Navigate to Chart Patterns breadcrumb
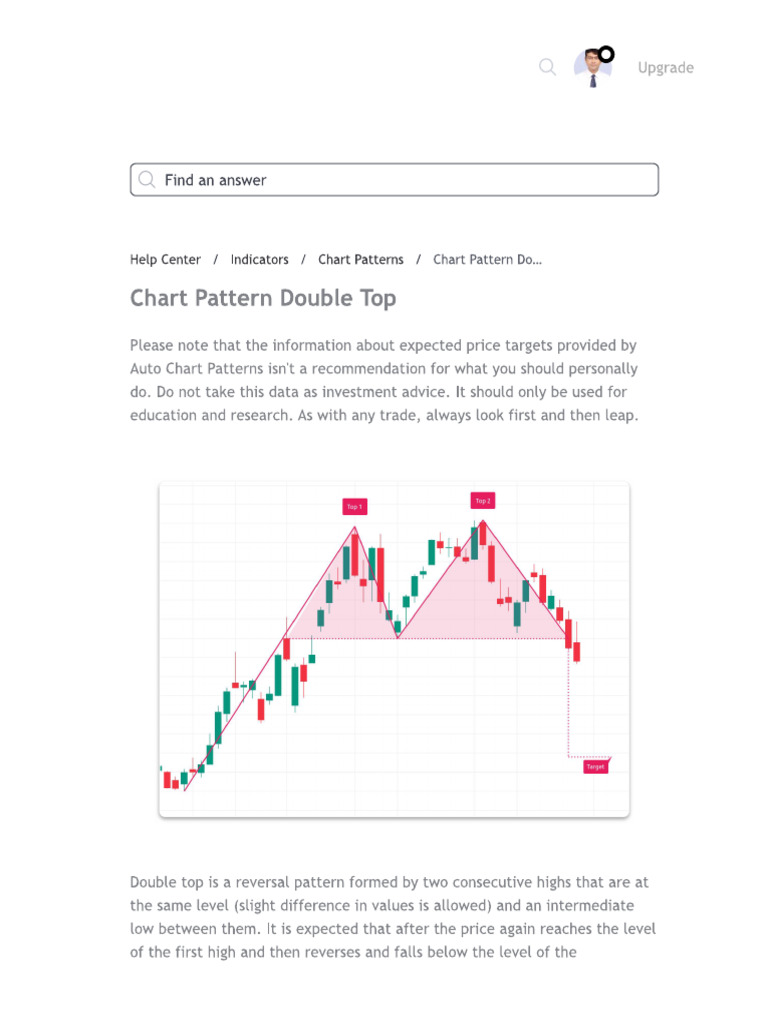This screenshot has height=1024, width=768. (x=360, y=259)
